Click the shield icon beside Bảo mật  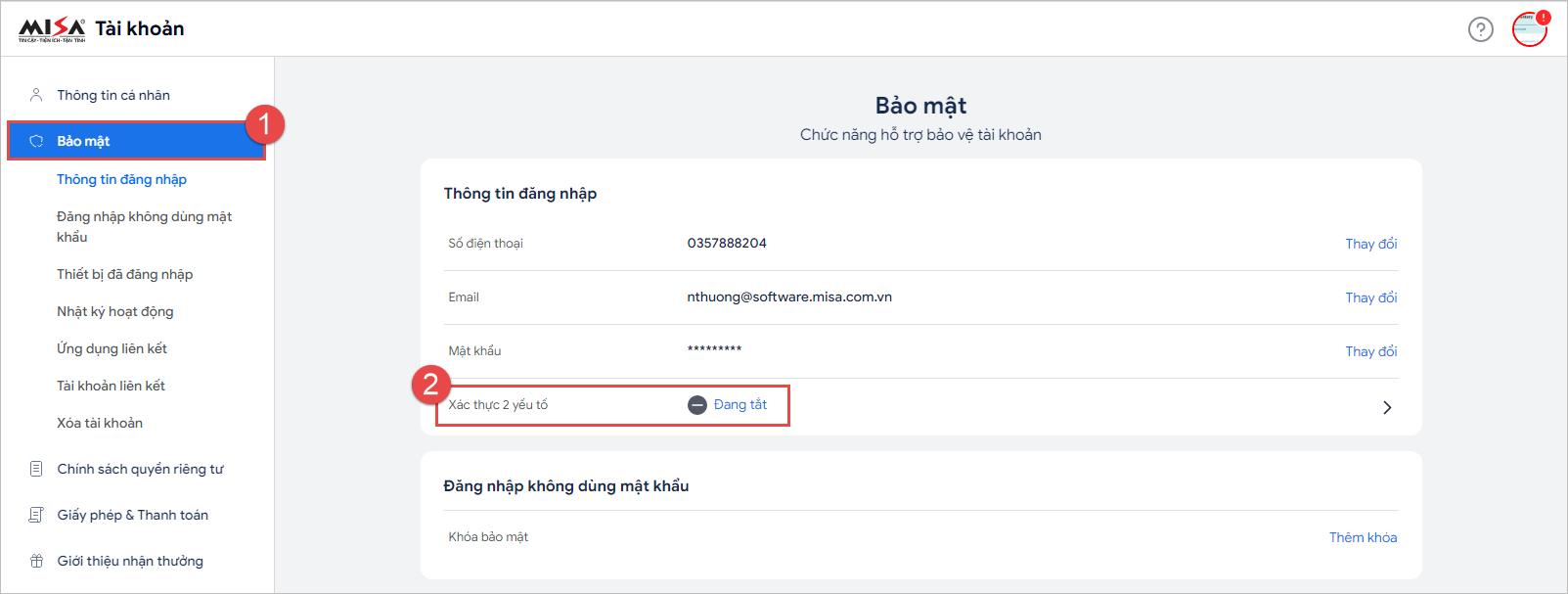36,141
